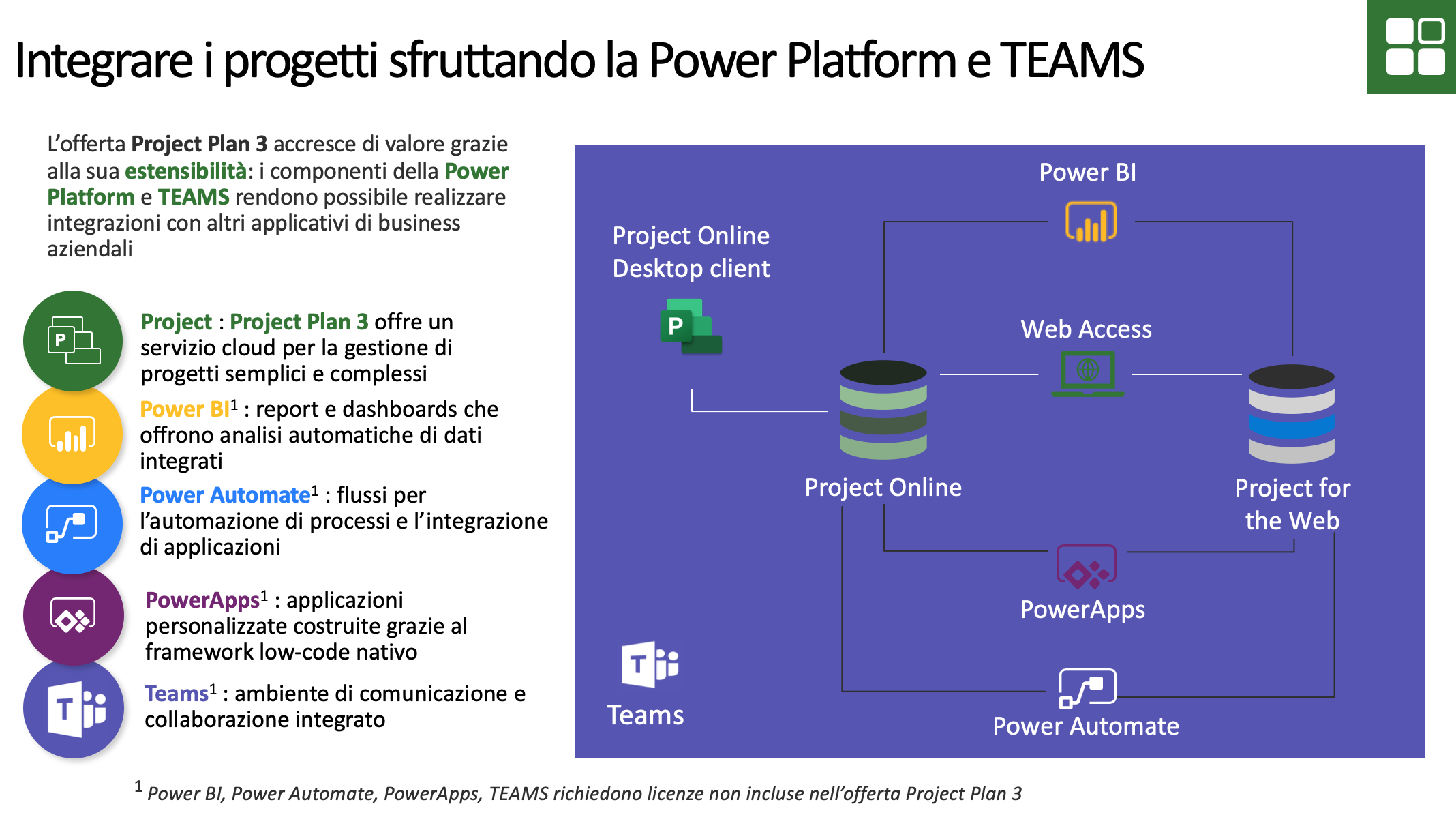
Task: Click the 'PowerApps' label in diagram
Action: click(1082, 610)
